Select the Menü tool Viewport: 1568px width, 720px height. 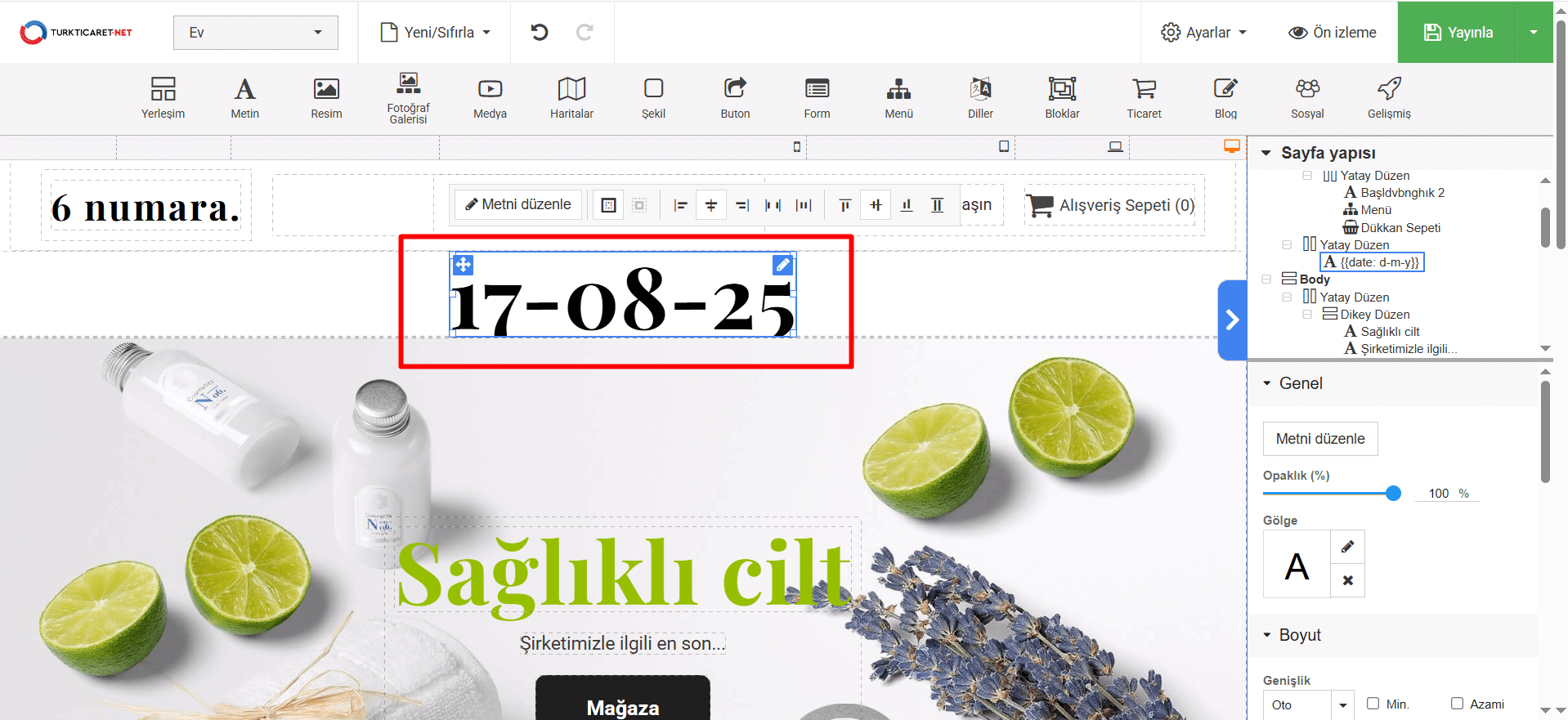898,98
